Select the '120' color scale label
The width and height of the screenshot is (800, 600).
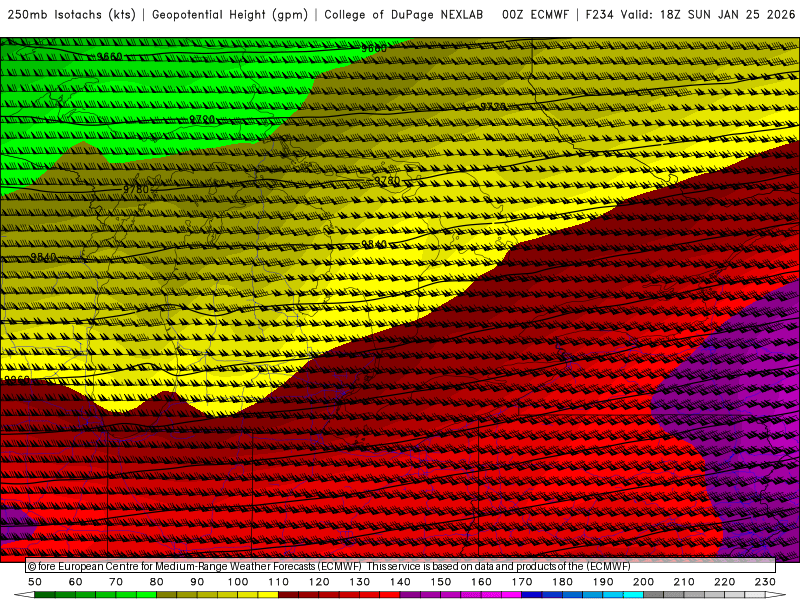(319, 582)
